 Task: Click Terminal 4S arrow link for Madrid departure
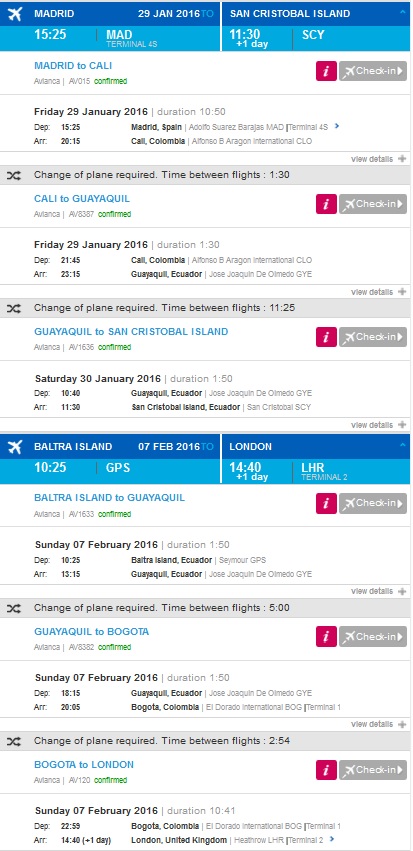337,126
